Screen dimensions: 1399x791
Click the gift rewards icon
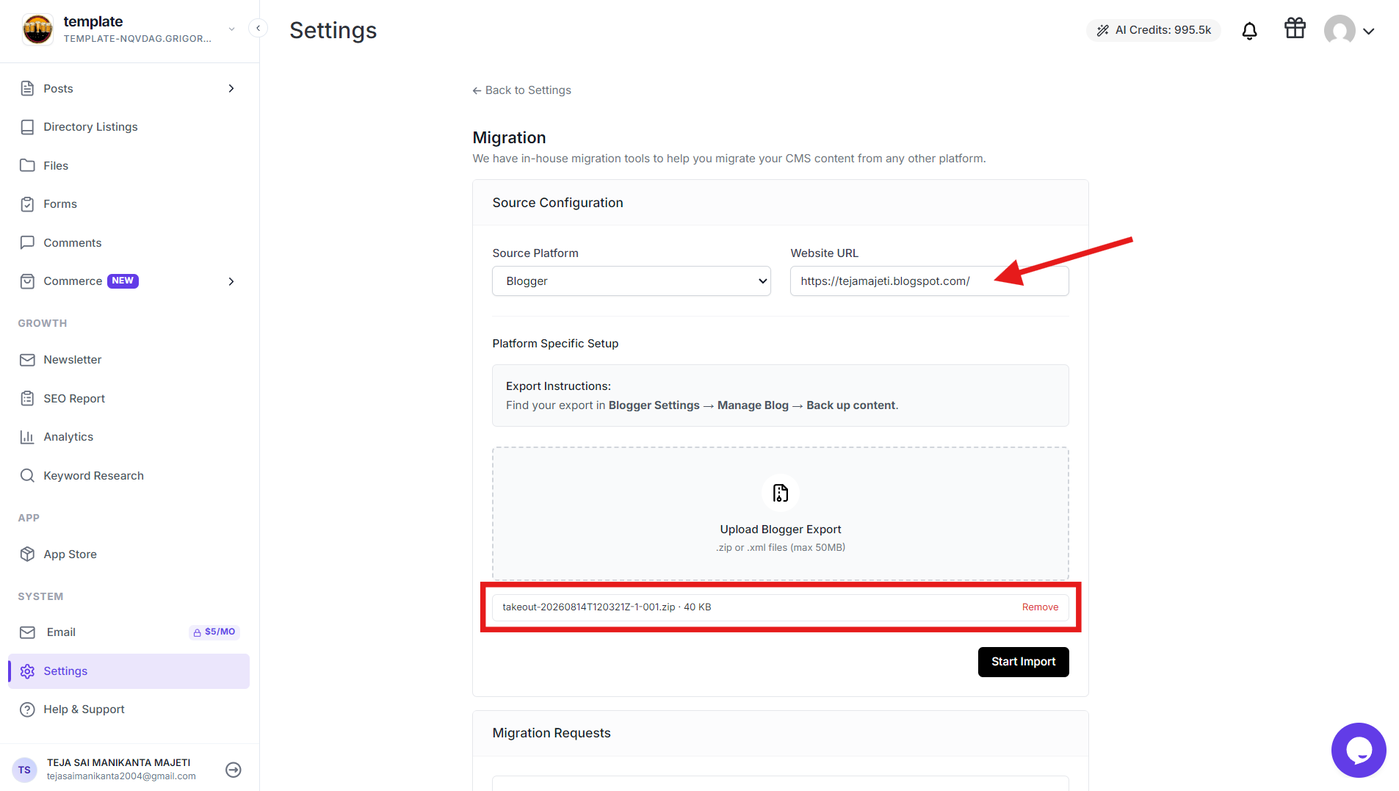point(1295,29)
